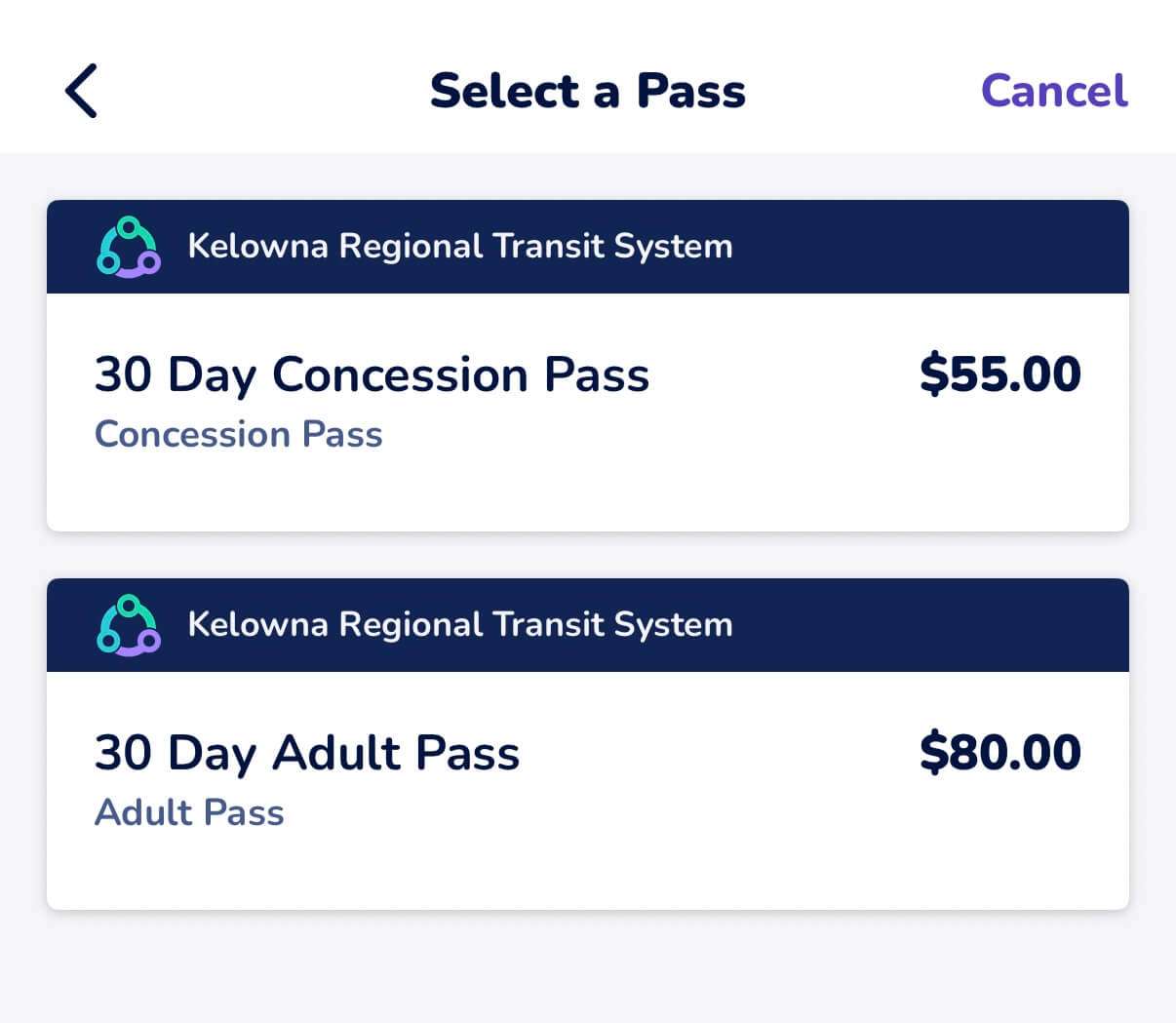Click the 'Select a Pass' page heading
The width and height of the screenshot is (1176, 1023).
click(x=588, y=91)
